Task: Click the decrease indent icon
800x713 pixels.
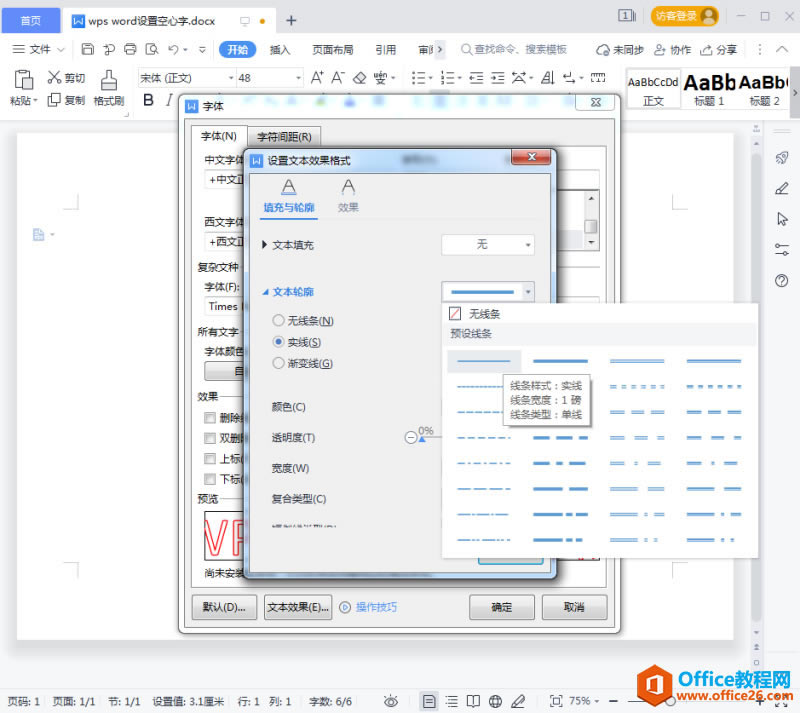Action: click(x=476, y=78)
